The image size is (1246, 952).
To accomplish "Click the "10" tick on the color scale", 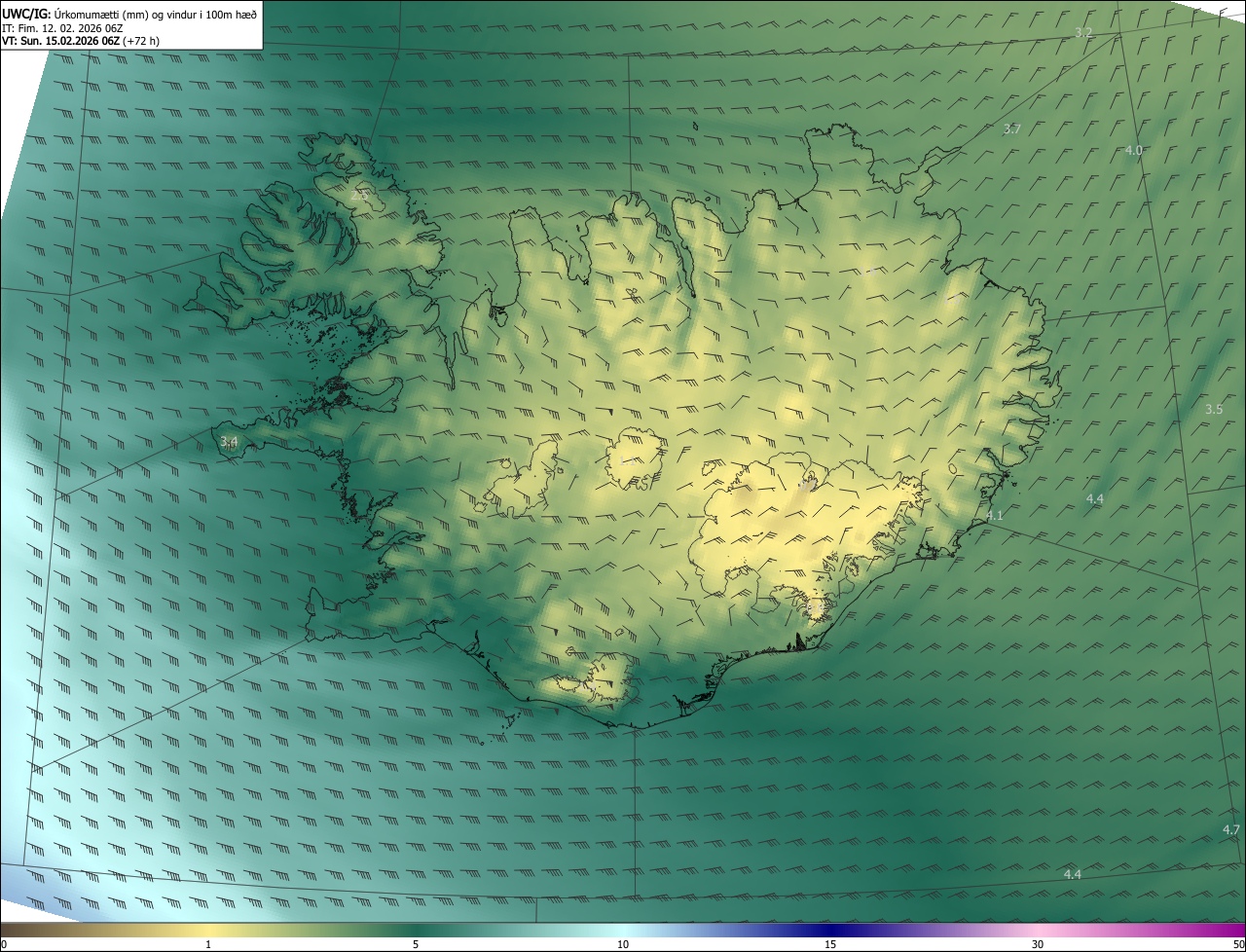I will click(623, 944).
